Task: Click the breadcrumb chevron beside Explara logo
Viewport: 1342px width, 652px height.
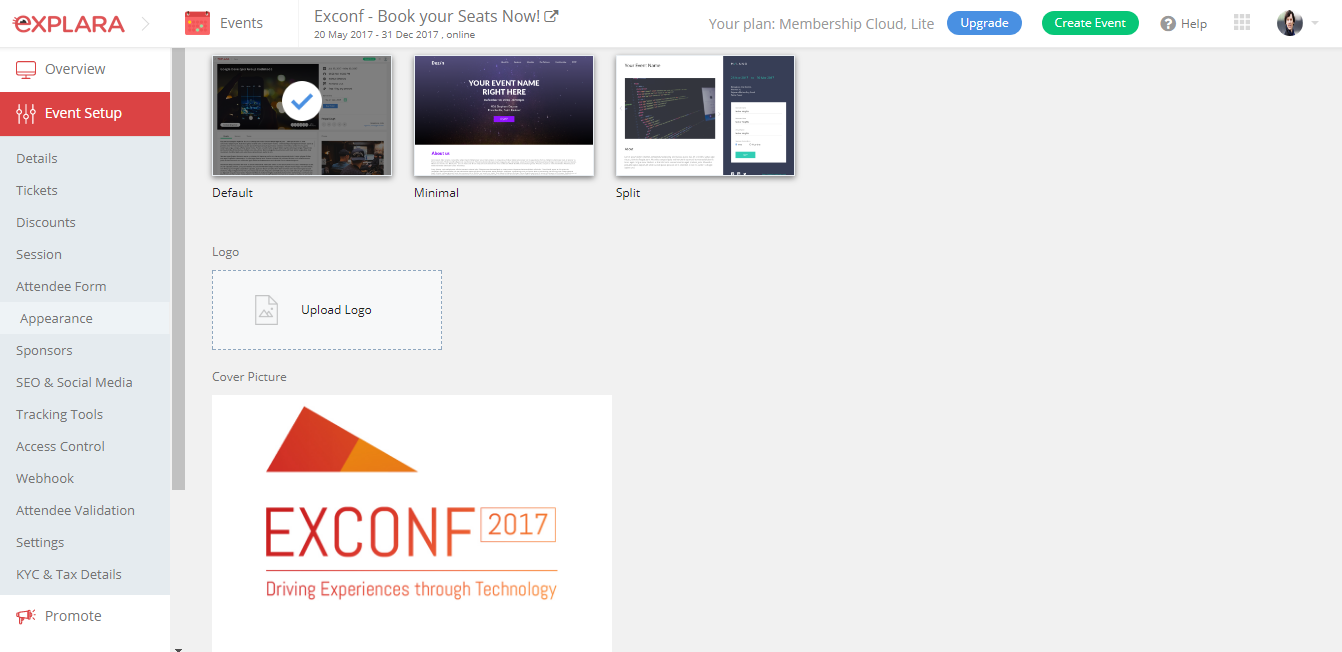Action: coord(146,23)
